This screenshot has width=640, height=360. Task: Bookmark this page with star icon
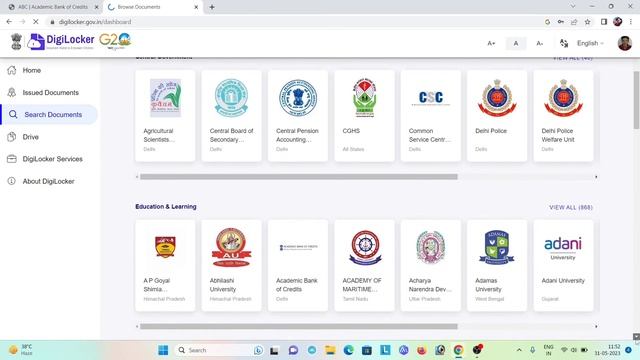pyautogui.click(x=587, y=22)
